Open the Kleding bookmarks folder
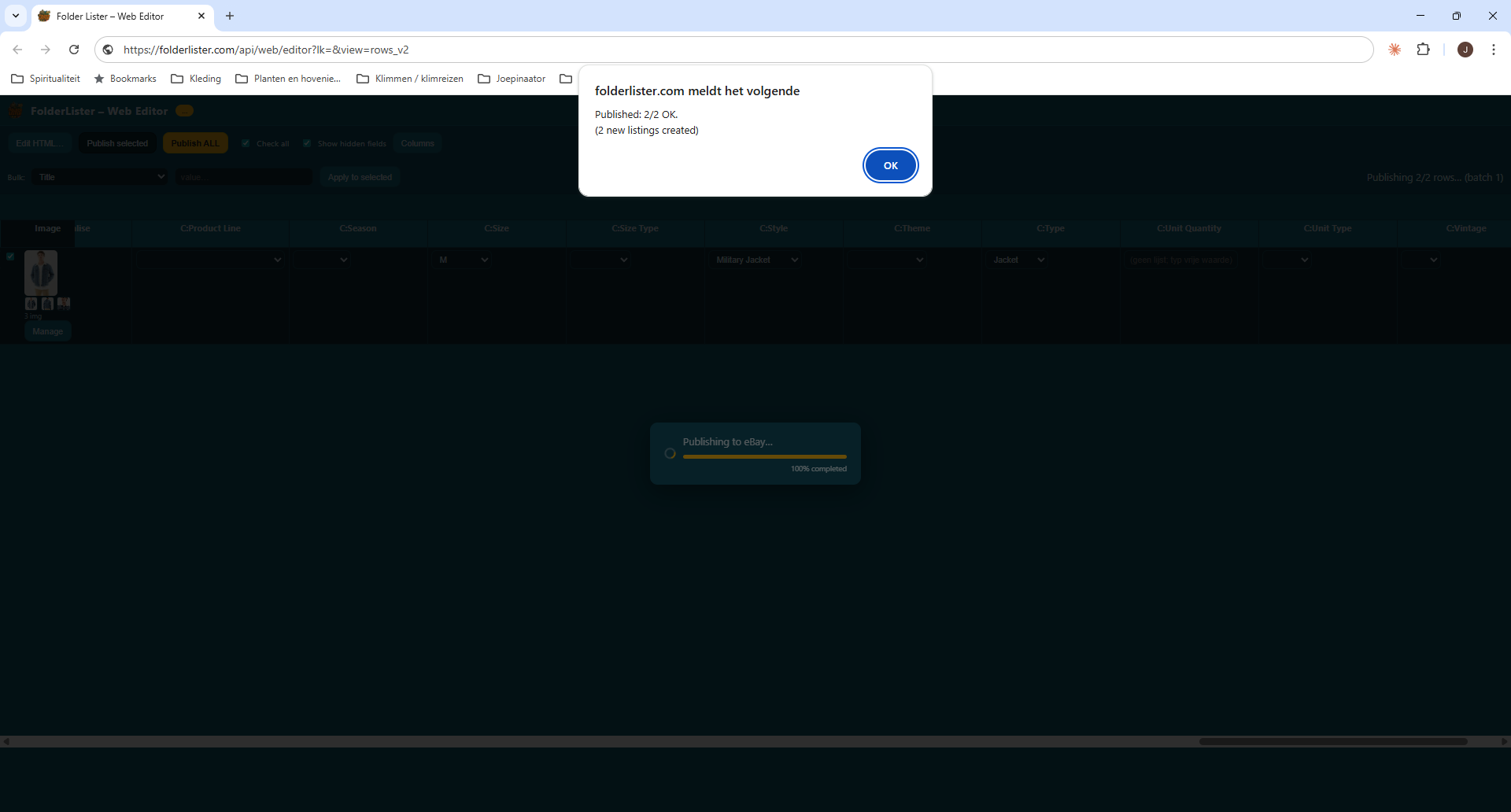 point(196,79)
